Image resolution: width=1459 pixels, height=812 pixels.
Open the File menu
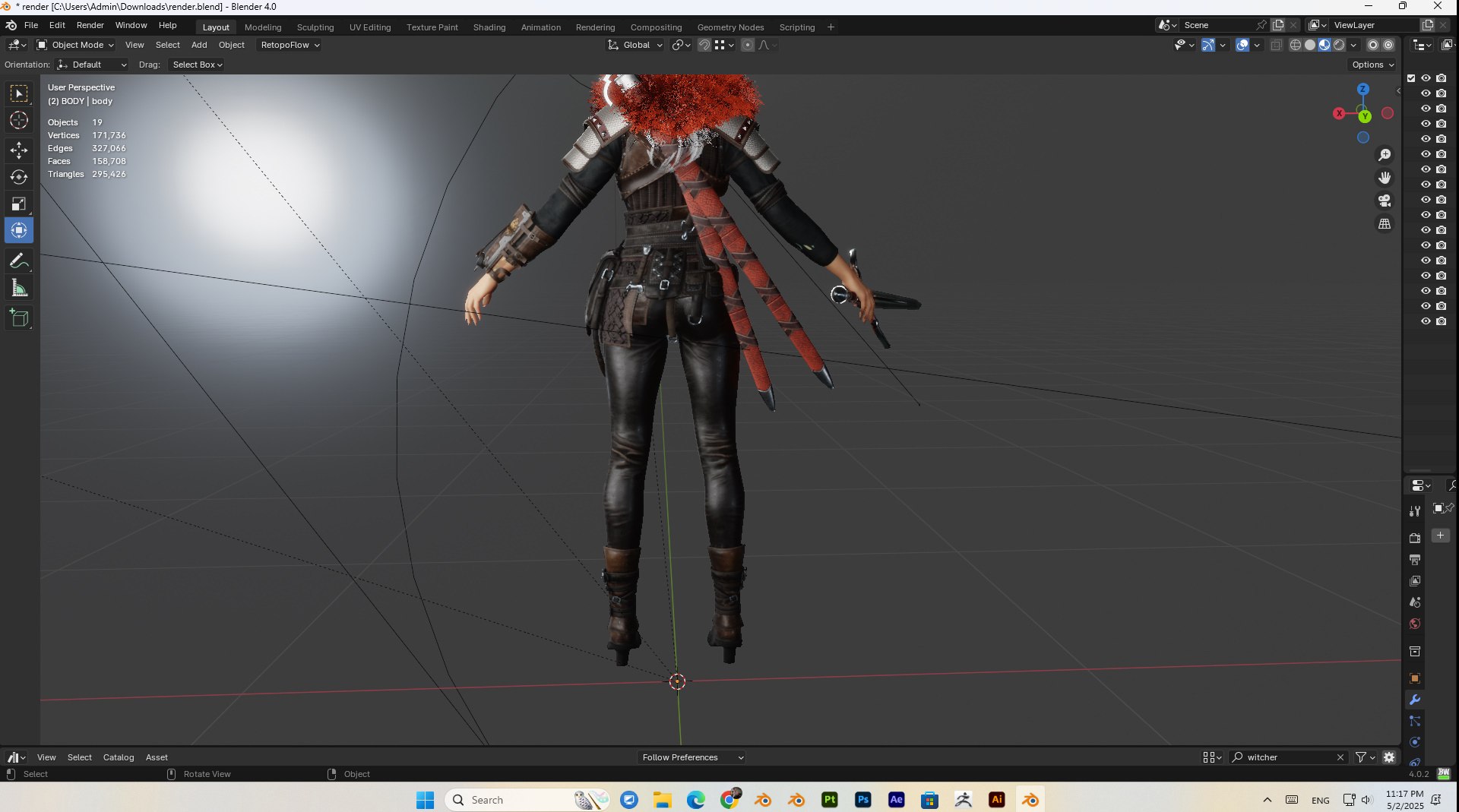click(31, 25)
